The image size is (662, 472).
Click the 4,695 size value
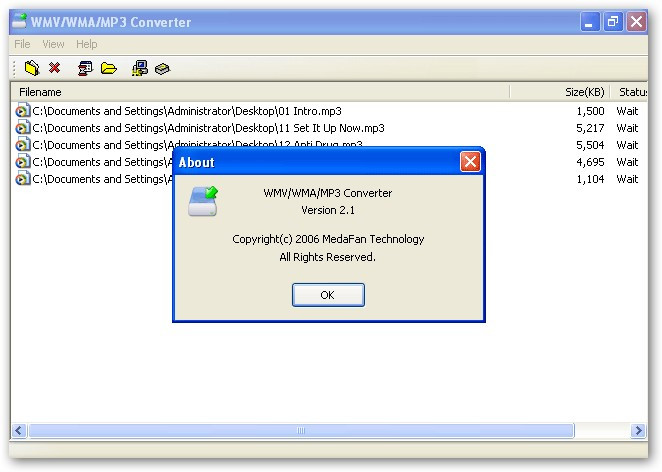point(590,162)
